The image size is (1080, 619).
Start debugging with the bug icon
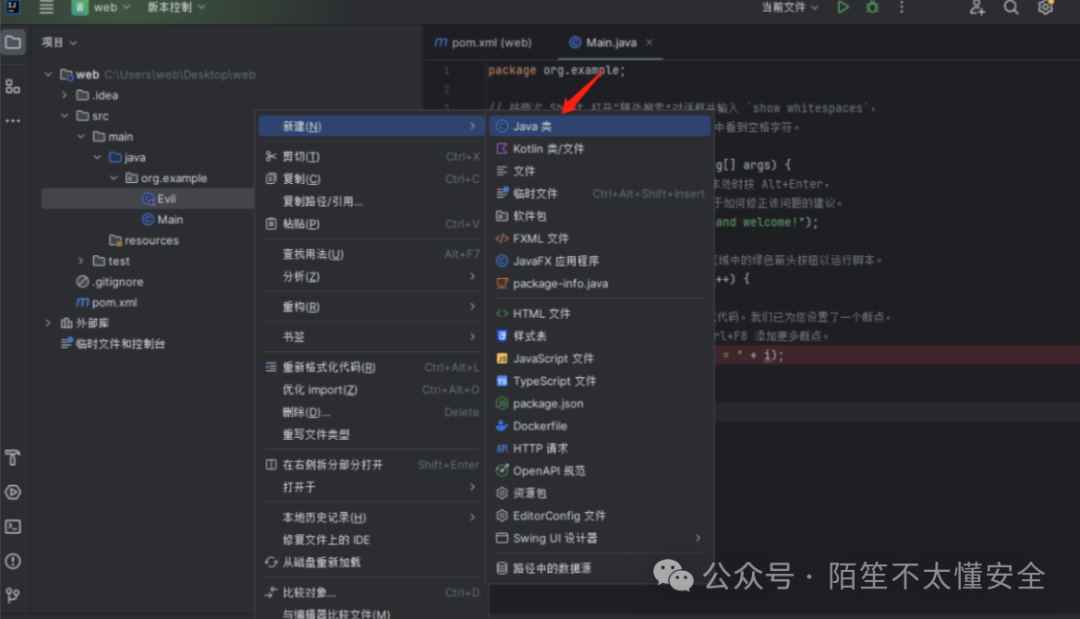(x=871, y=7)
